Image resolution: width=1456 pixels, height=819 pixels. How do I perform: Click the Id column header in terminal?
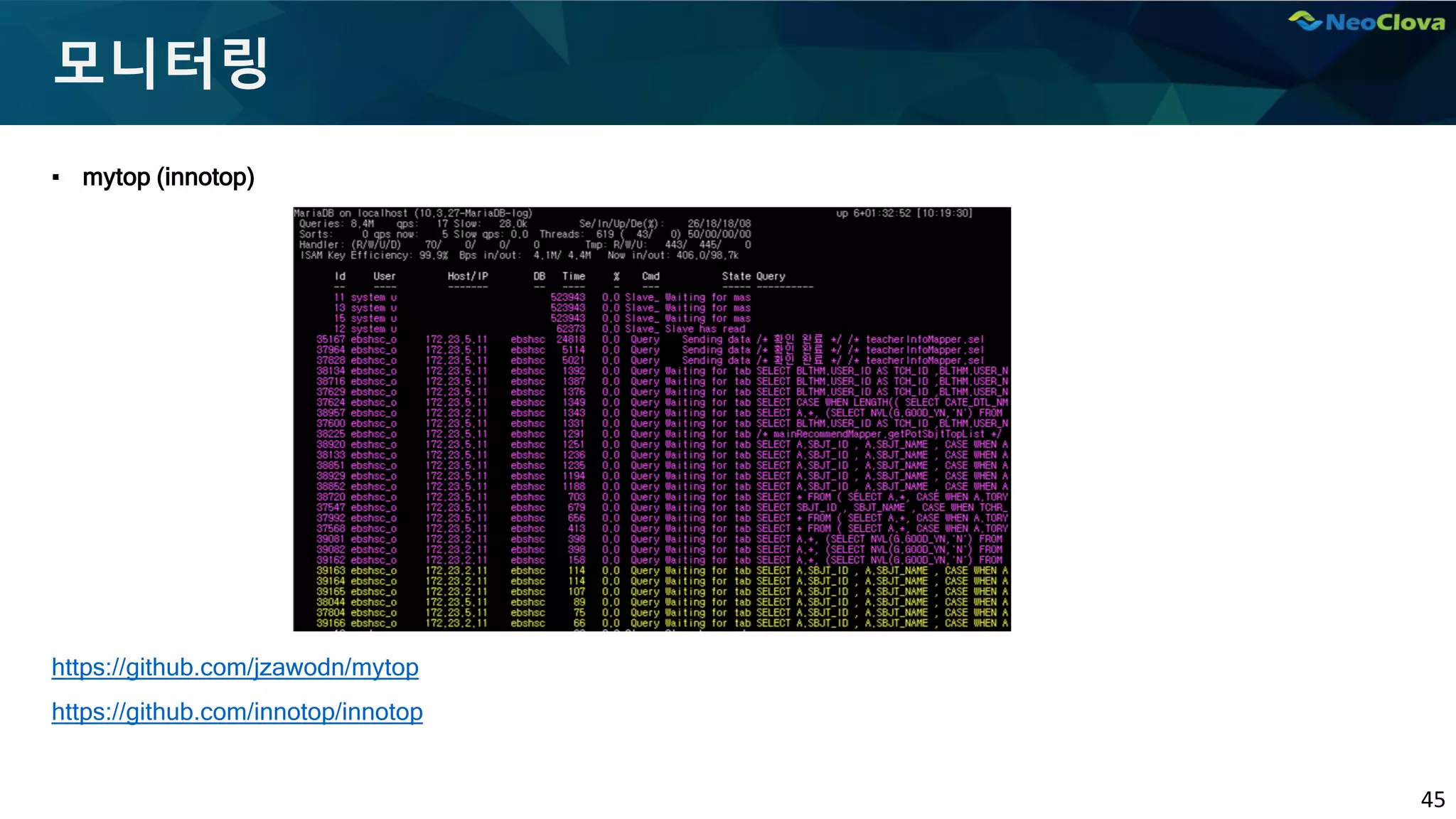click(x=340, y=276)
